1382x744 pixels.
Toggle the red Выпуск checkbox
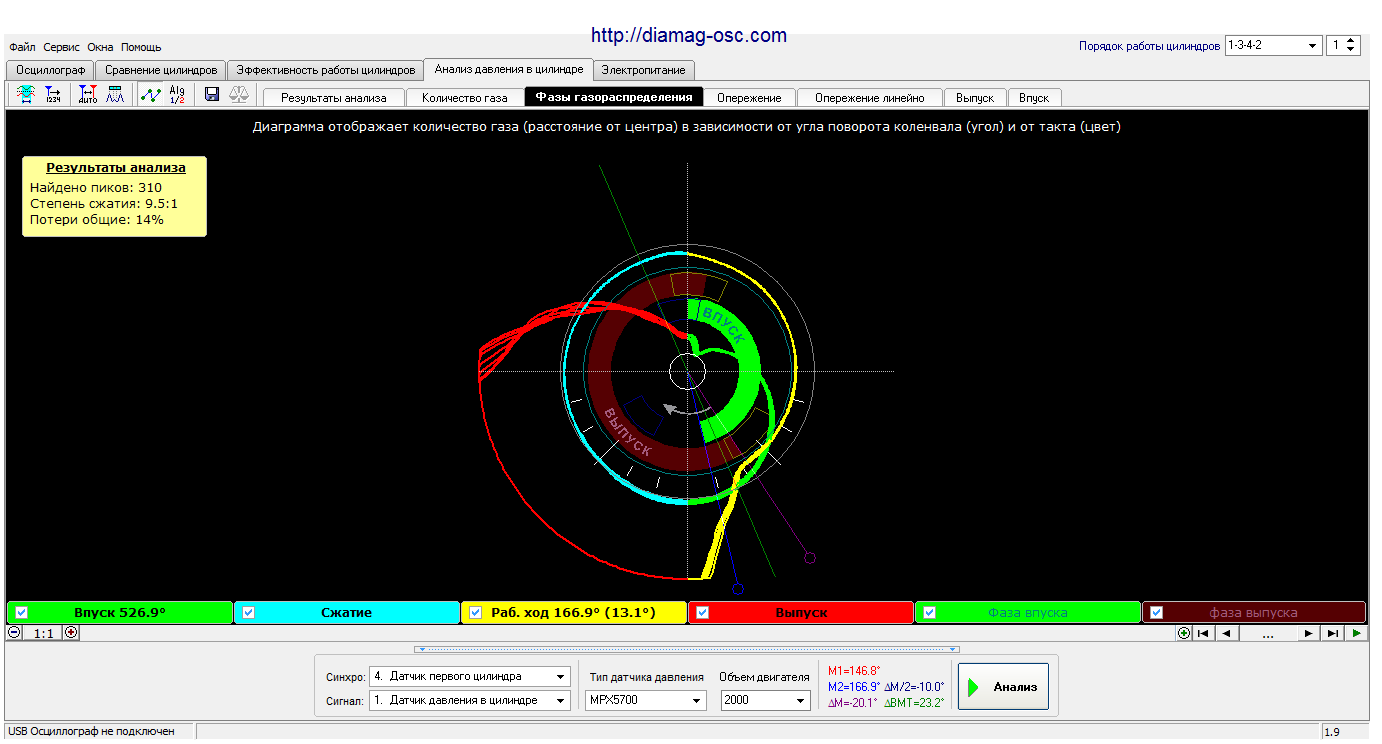point(703,612)
